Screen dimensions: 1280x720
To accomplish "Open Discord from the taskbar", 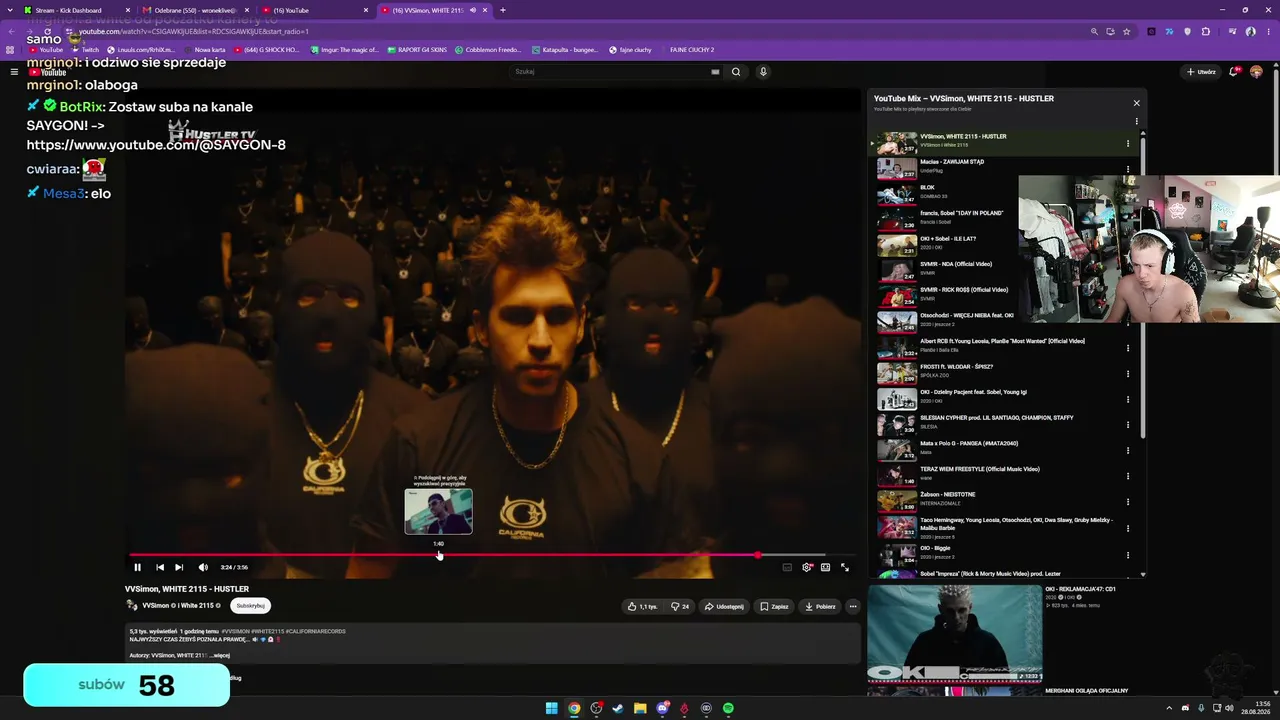I will click(x=662, y=709).
